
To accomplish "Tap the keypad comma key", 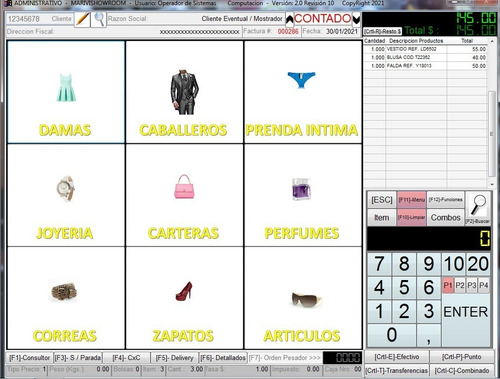I will [429, 335].
